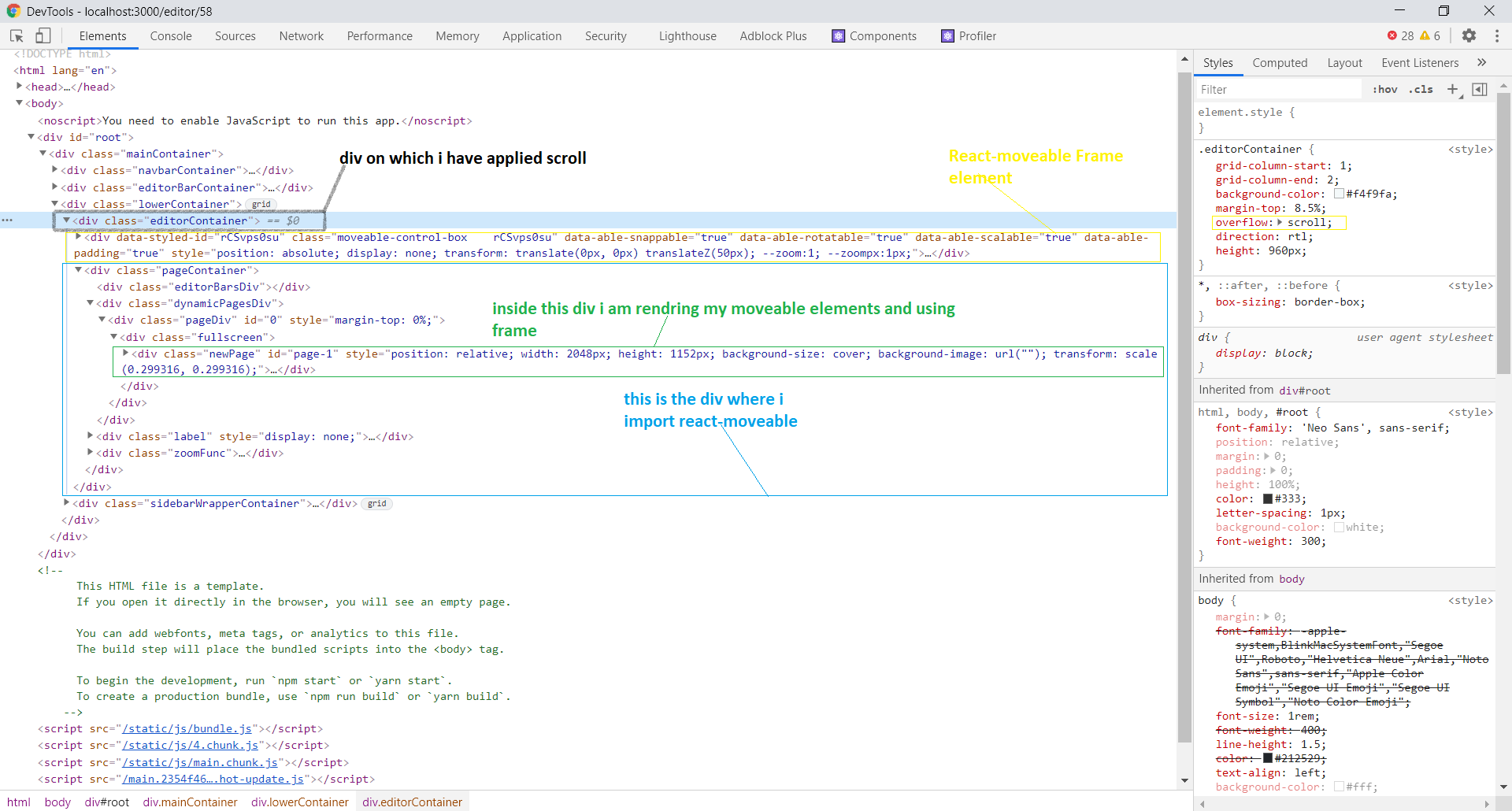1512x811 pixels.
Task: Click the #333 color swatch
Action: pyautogui.click(x=1268, y=498)
